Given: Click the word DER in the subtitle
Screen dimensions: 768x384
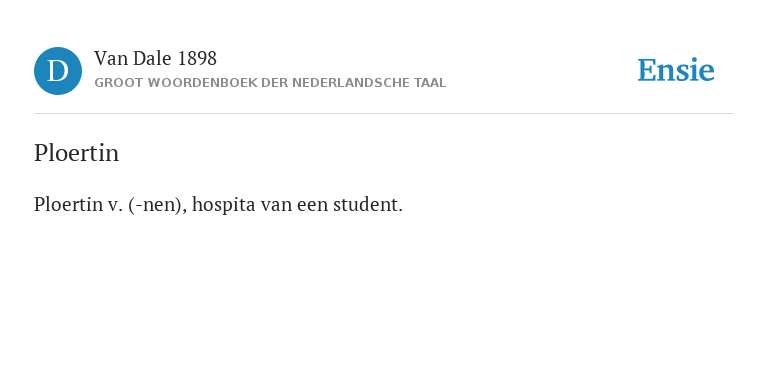Looking at the screenshot, I should click(x=274, y=83).
